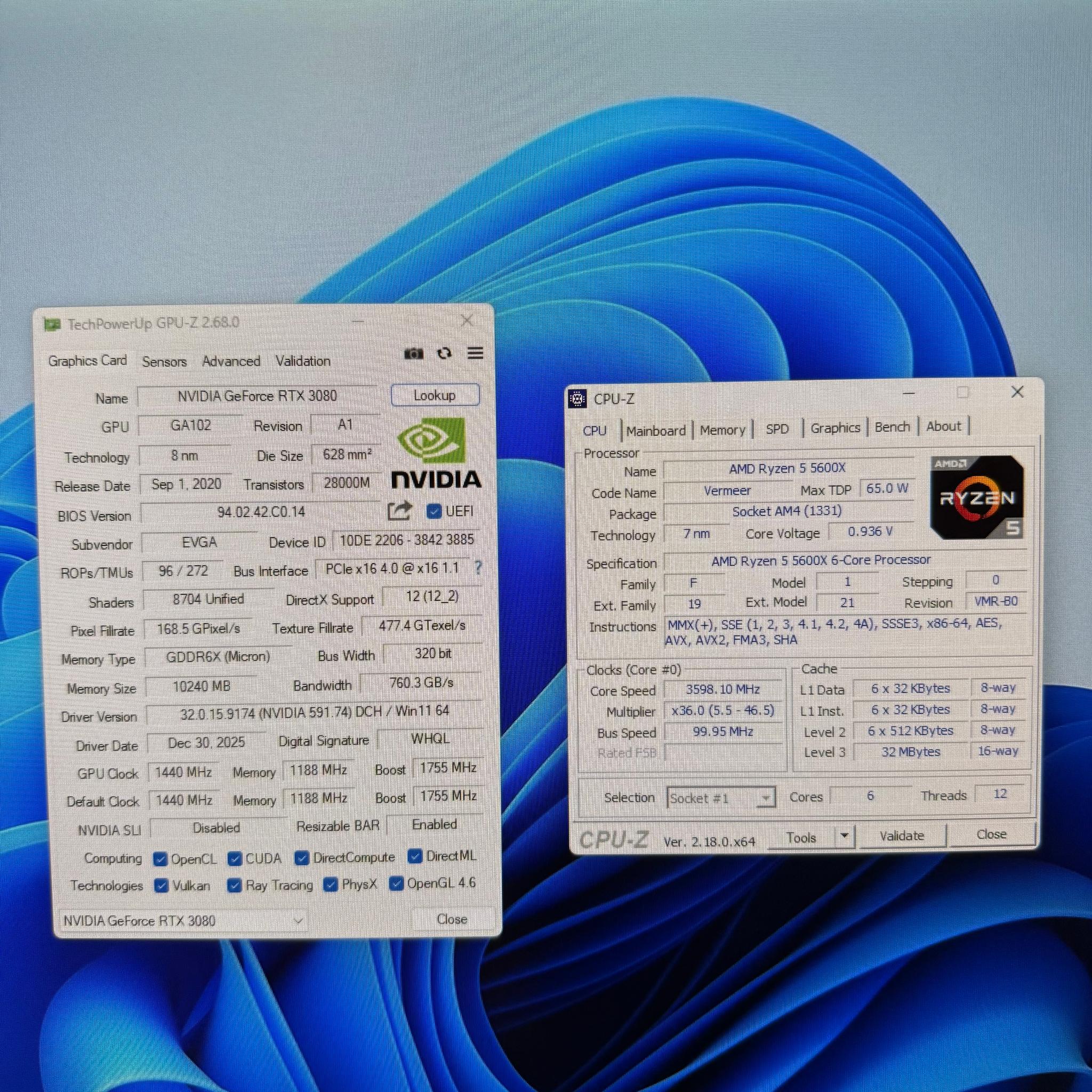This screenshot has height=1092, width=1092.
Task: Click the BIOS export share icon
Action: point(399,511)
